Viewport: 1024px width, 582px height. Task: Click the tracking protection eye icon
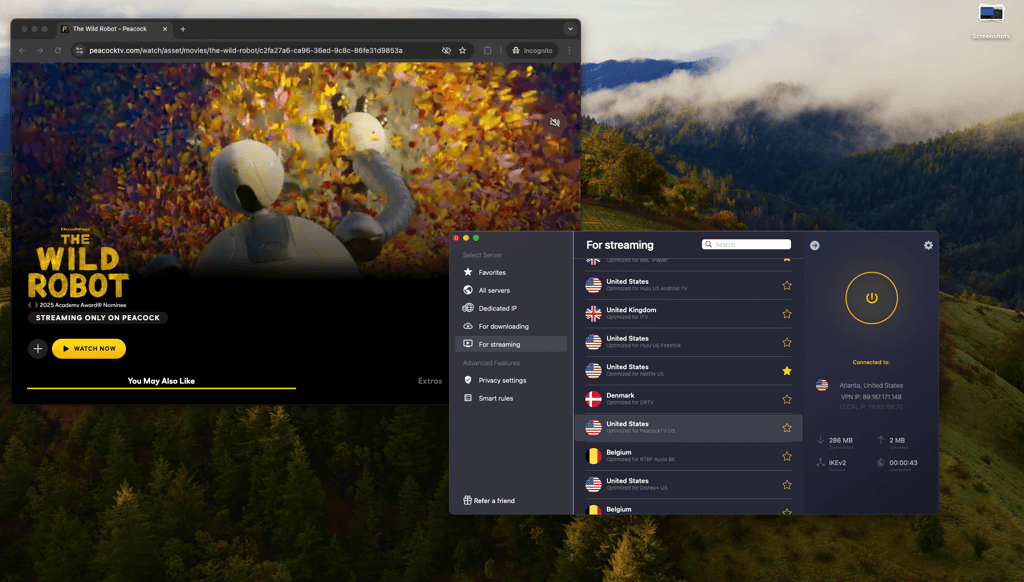click(446, 50)
